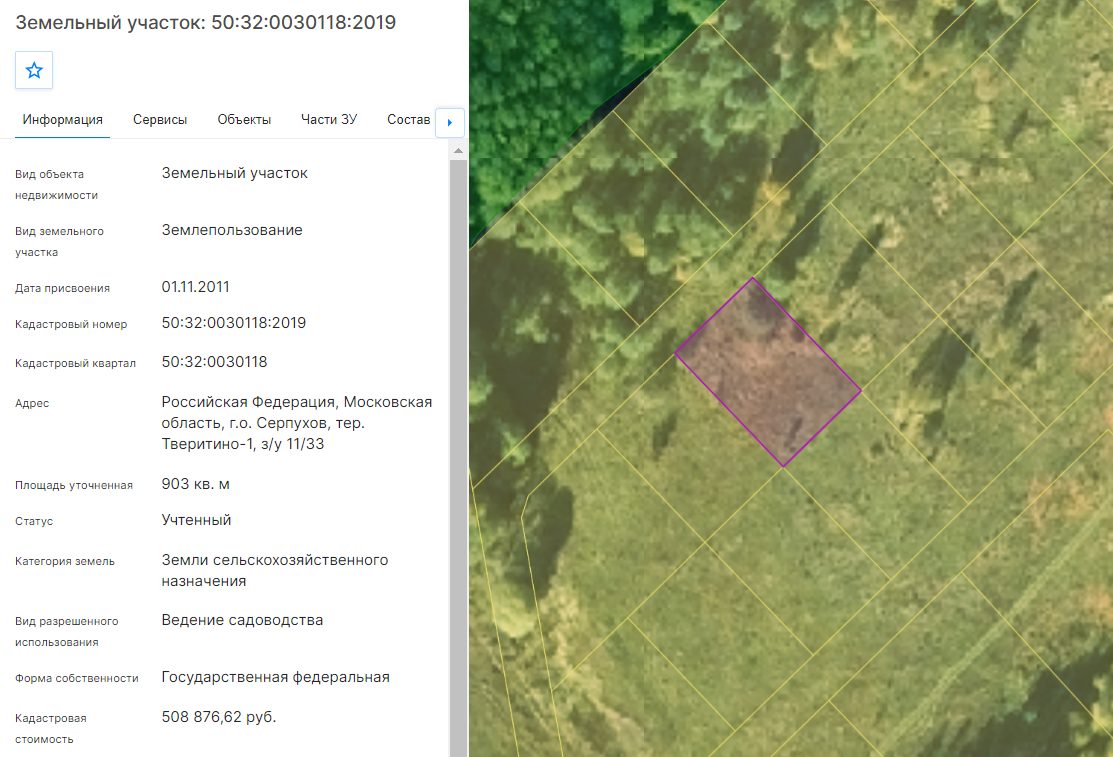Click permitted use value Ведение садоводства
Image resolution: width=1113 pixels, height=757 pixels.
click(x=242, y=620)
